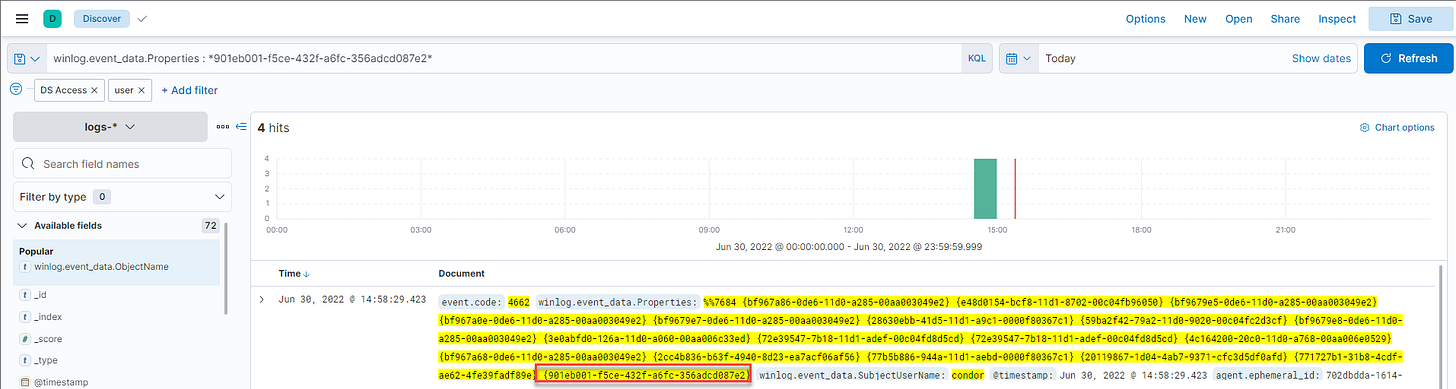Image resolution: width=1456 pixels, height=389 pixels.
Task: Click the sidebar fields scrollbar
Action: (226, 270)
